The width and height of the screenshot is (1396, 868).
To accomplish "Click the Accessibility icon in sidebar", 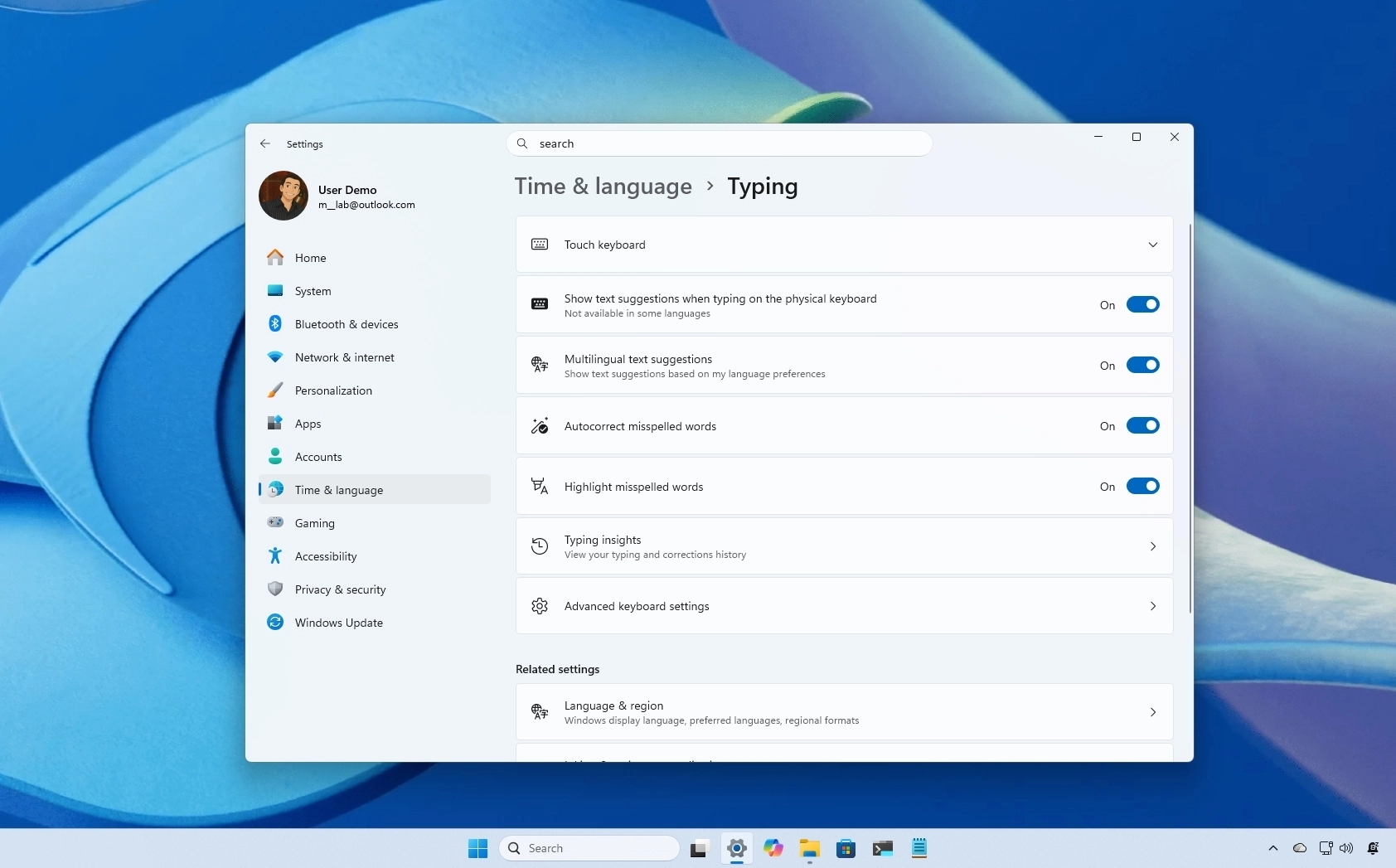I will point(275,556).
